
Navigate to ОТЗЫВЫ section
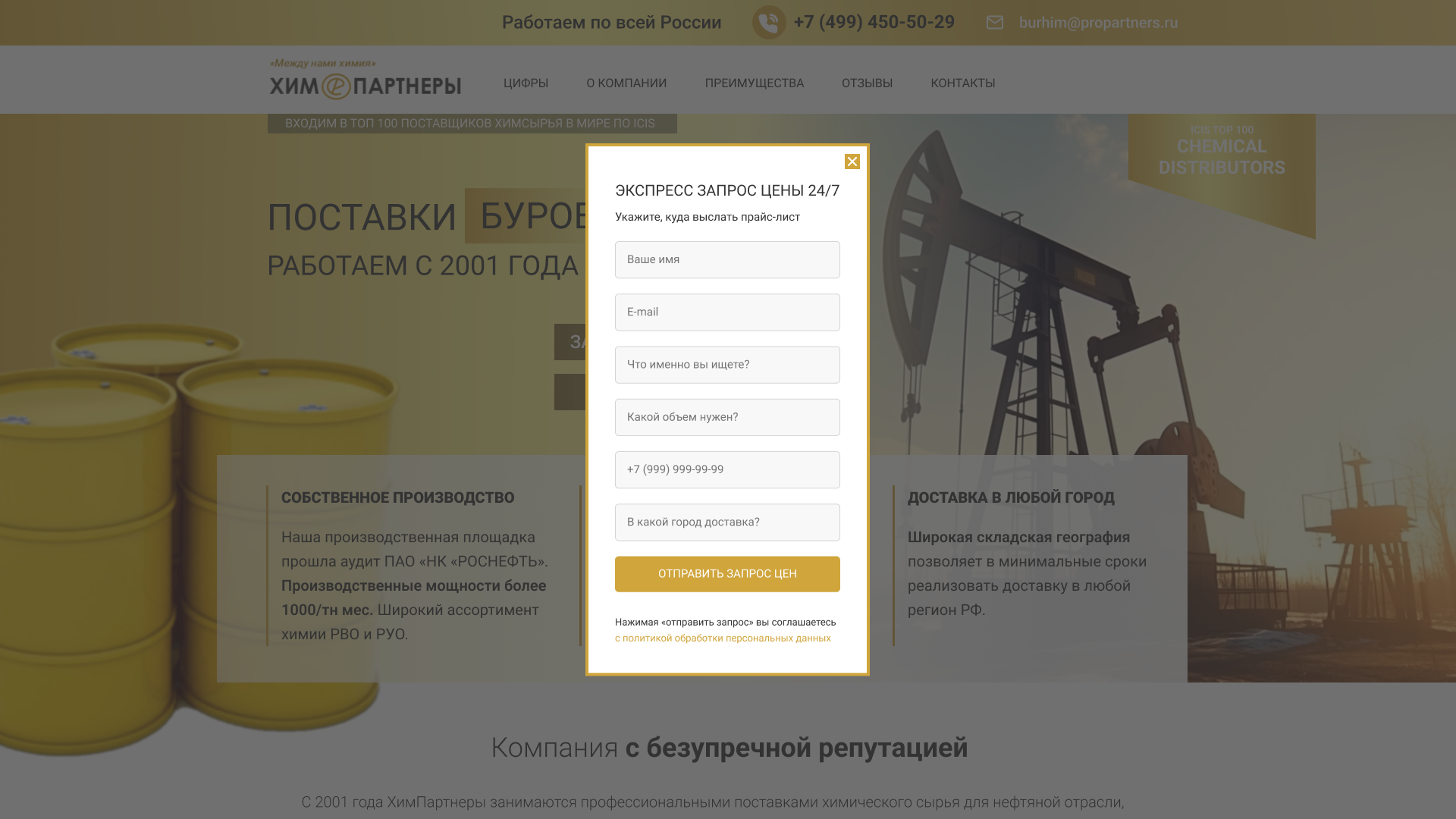click(868, 83)
